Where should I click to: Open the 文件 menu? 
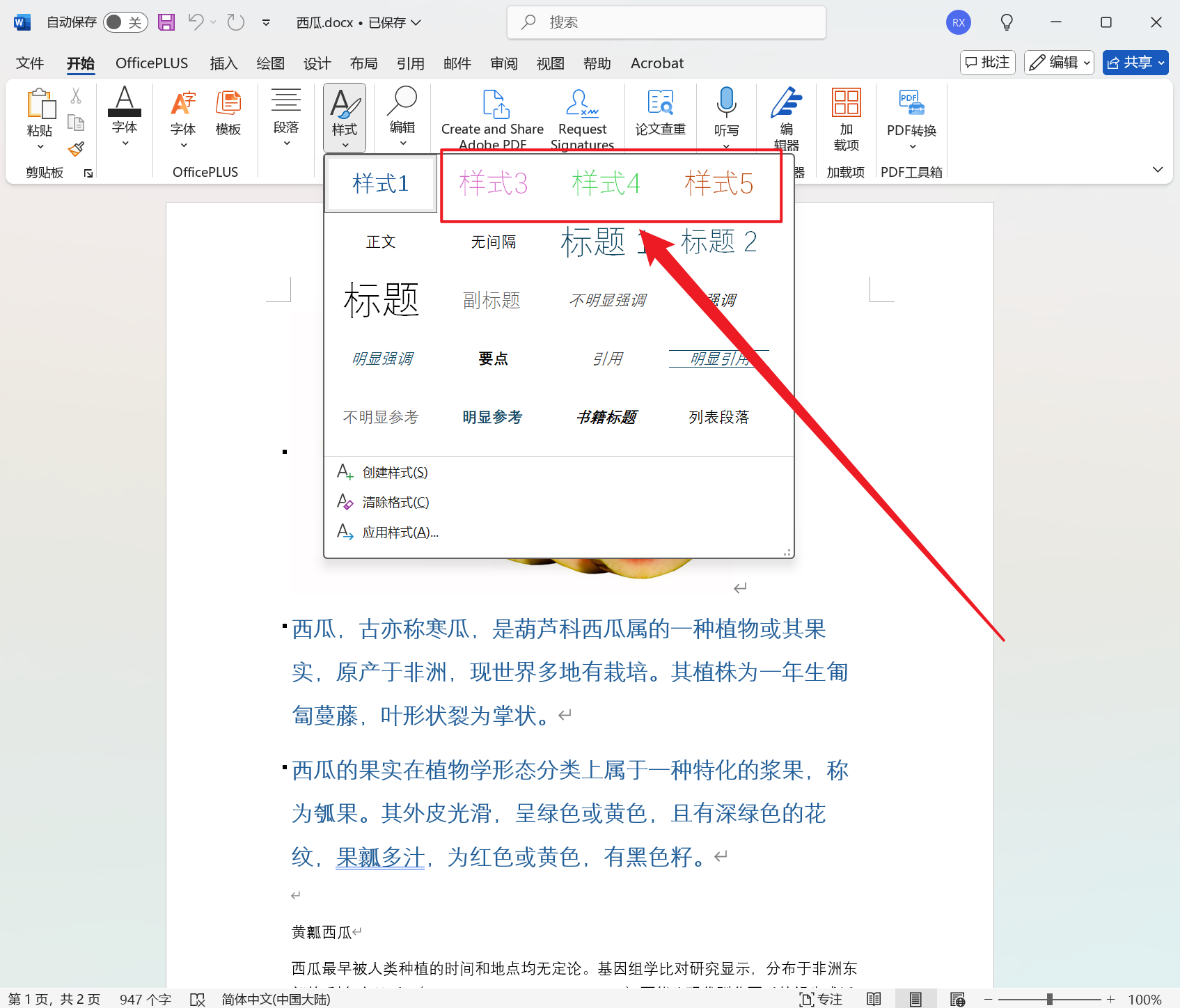[29, 63]
